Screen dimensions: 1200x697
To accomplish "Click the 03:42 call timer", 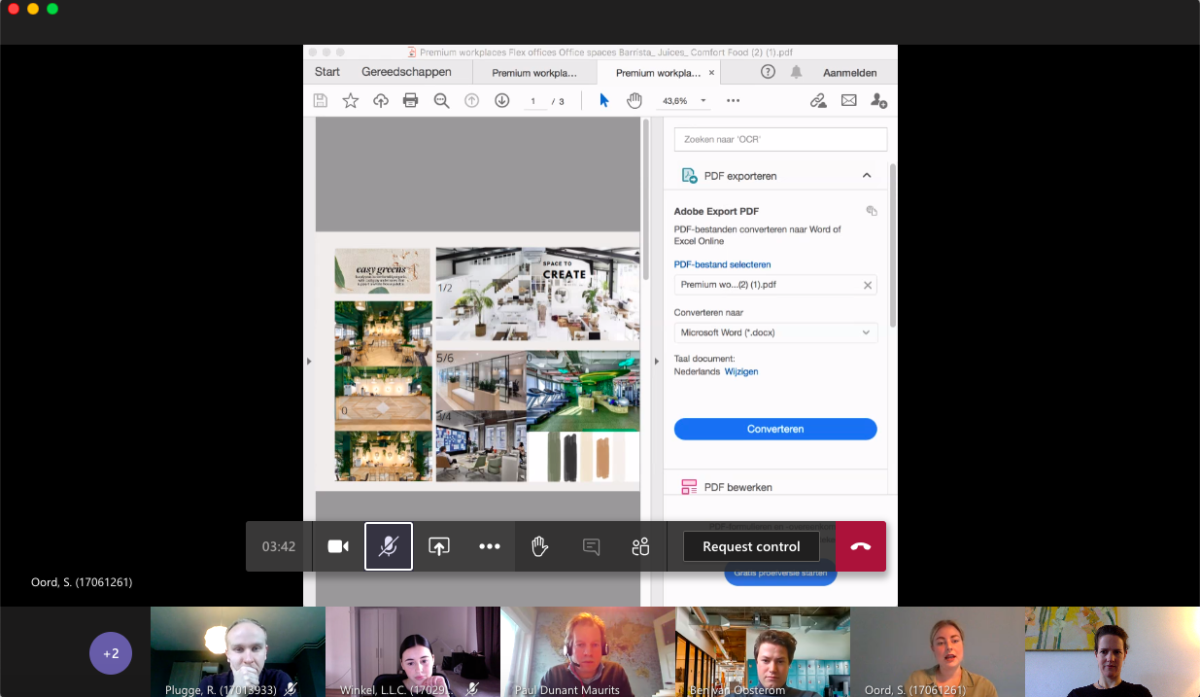I will pyautogui.click(x=279, y=546).
